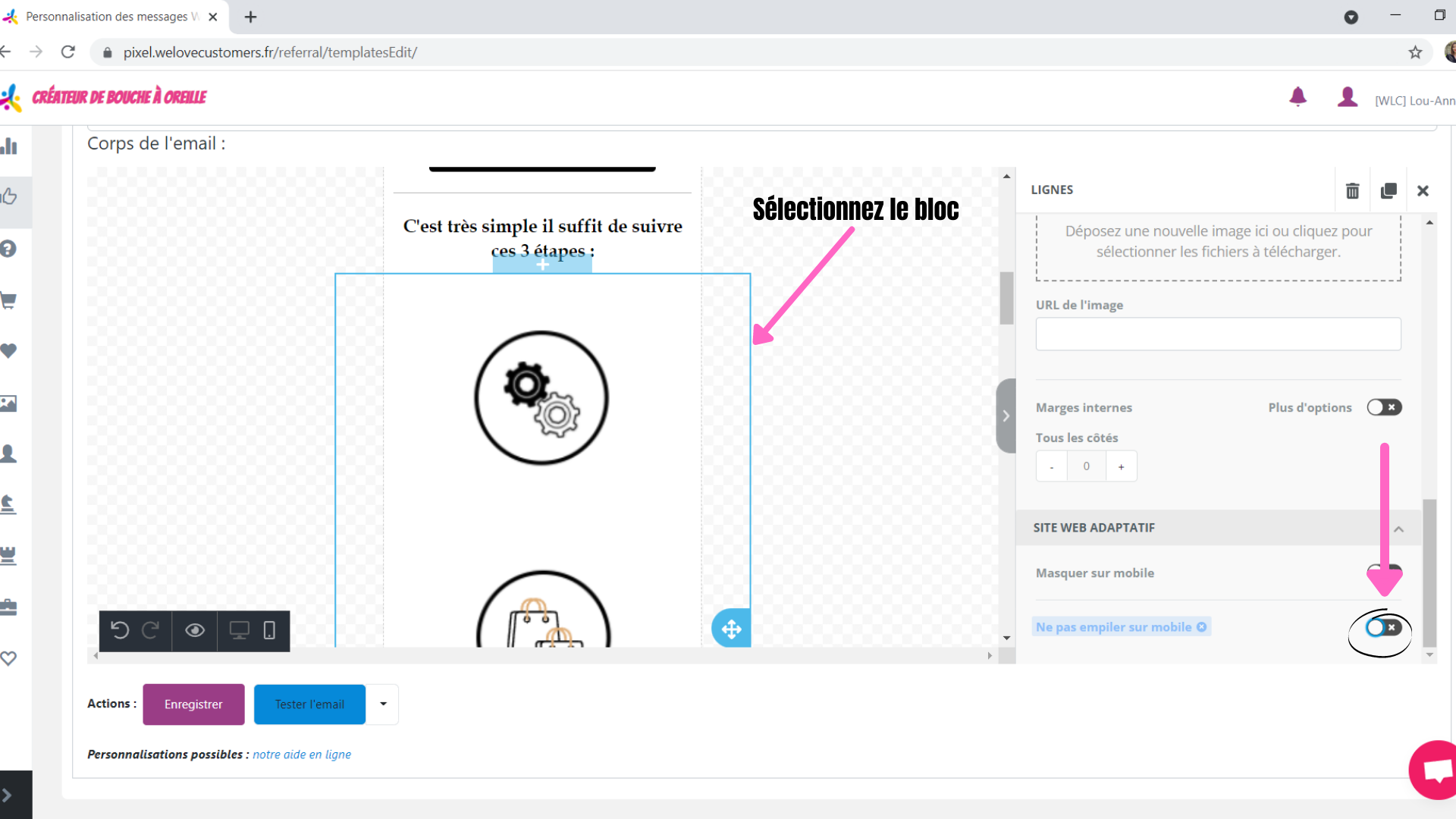Open a new browser tab
The width and height of the screenshot is (1456, 819).
pos(250,17)
